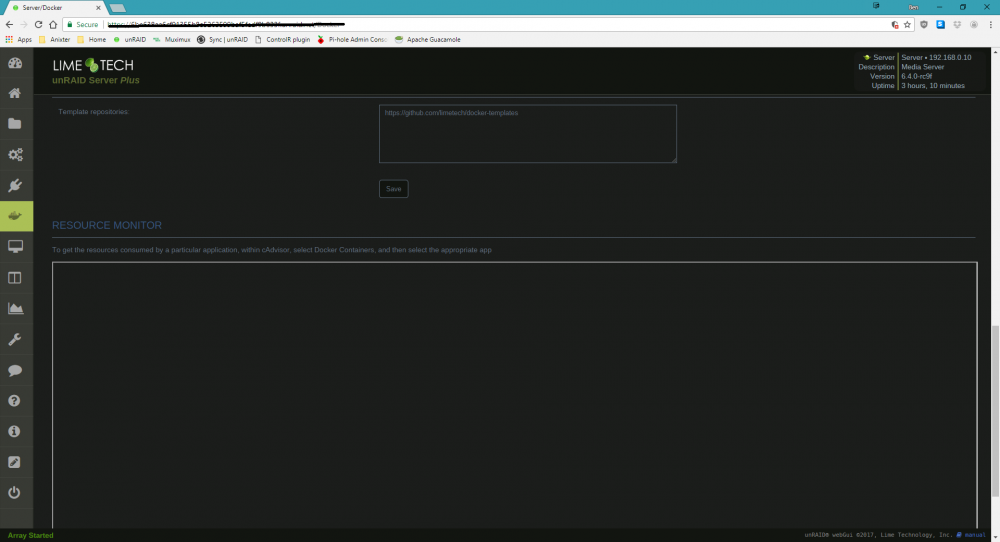Open the Sync | unRAID bookmark

(x=222, y=40)
